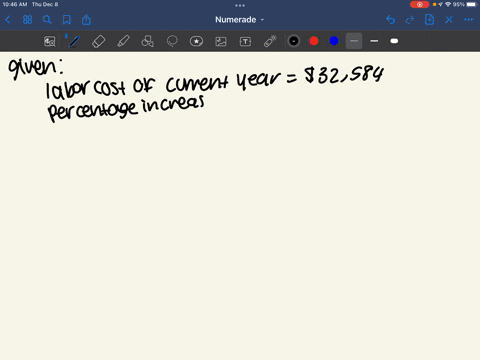Open the Numerade title dropdown
The height and width of the screenshot is (360, 480).
[x=239, y=20]
